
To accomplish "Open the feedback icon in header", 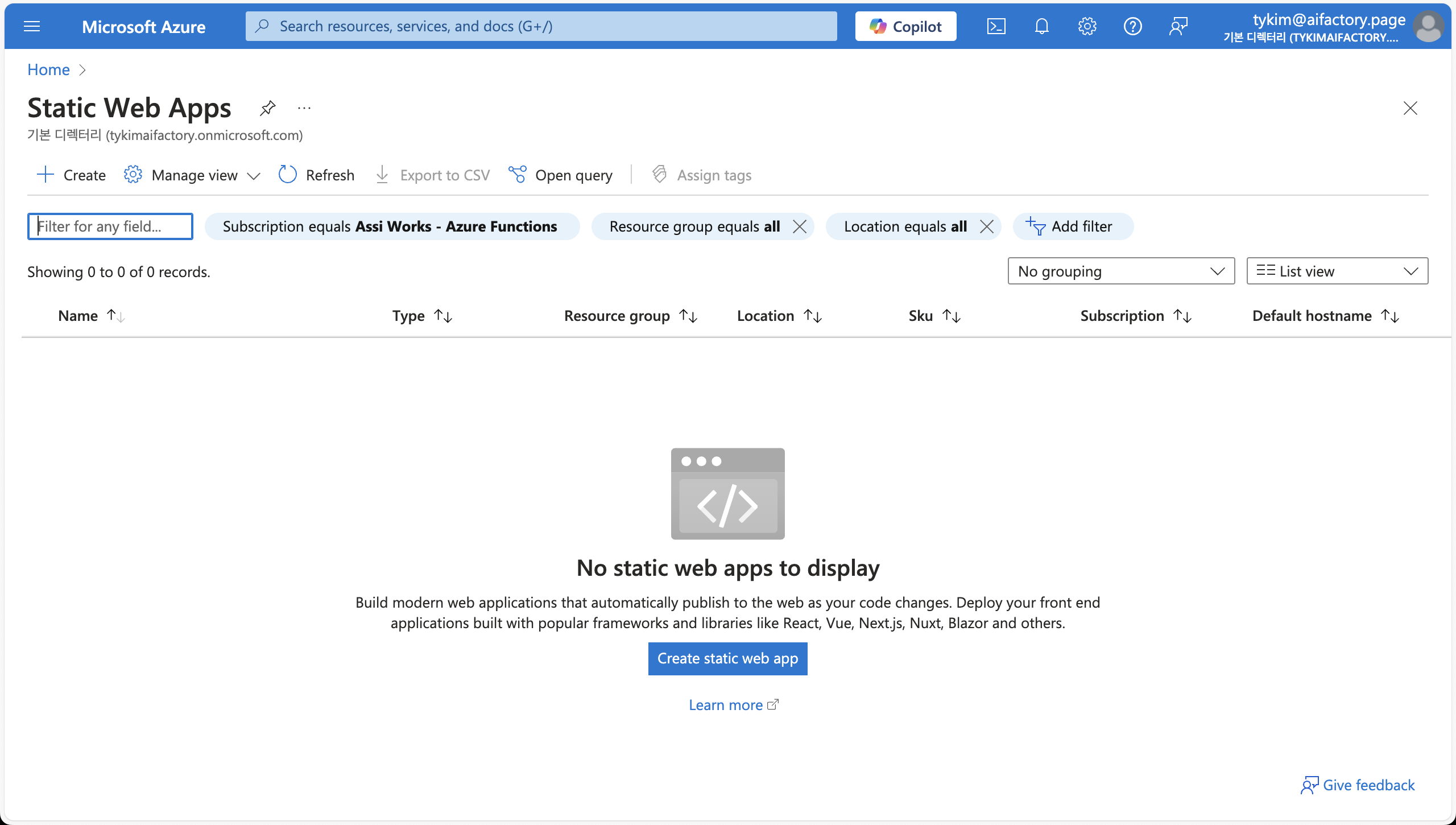I will point(1178,26).
